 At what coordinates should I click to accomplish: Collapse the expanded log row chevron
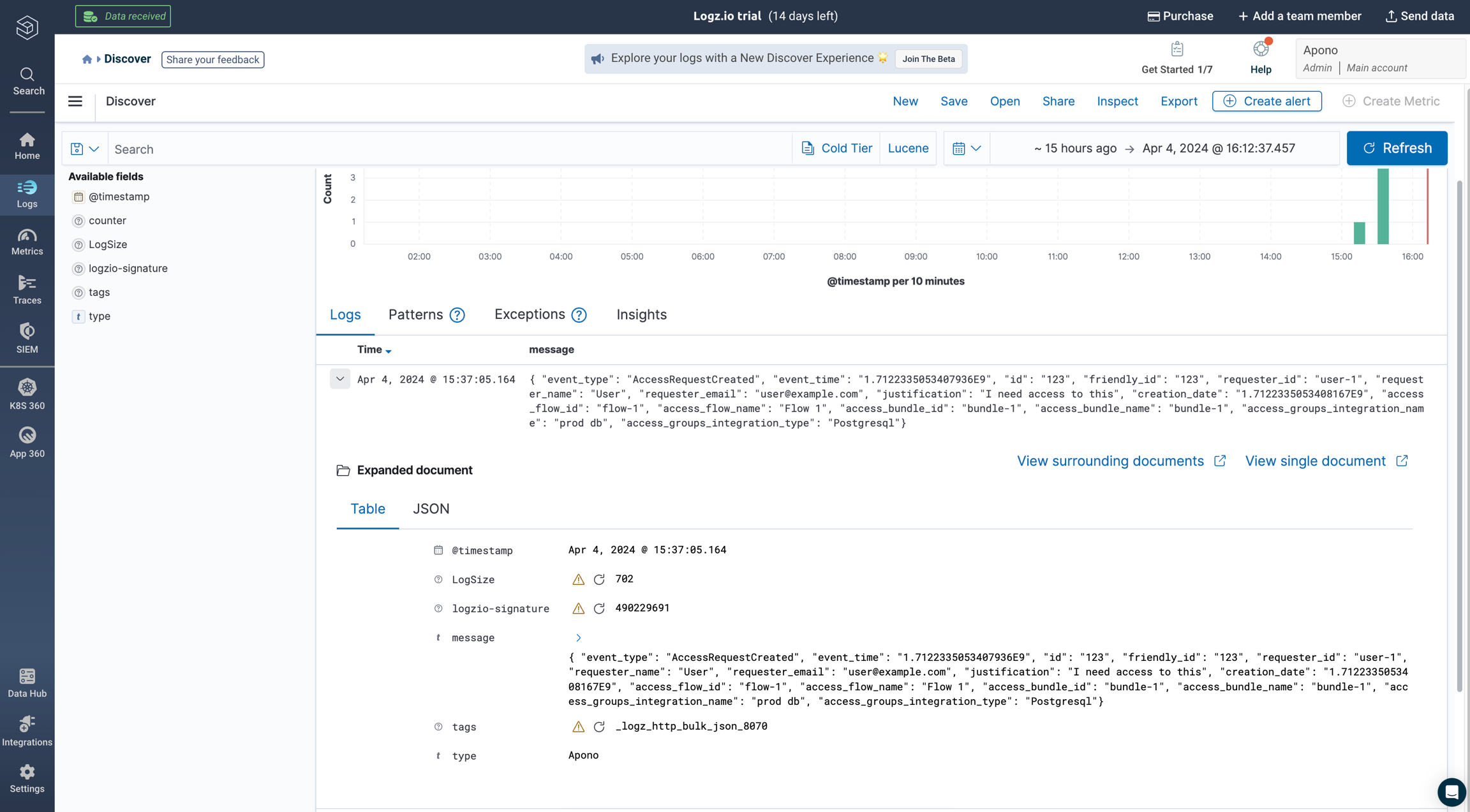point(340,379)
